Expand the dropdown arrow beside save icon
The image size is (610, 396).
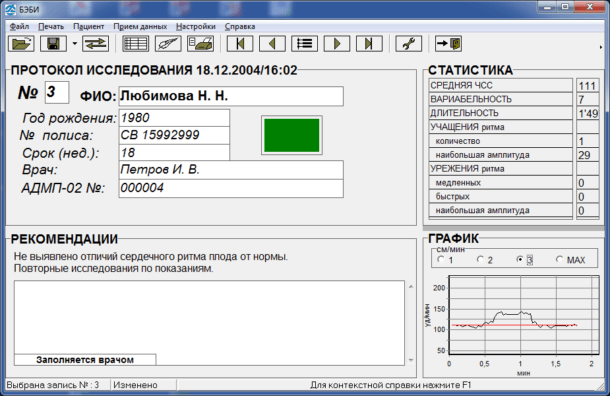point(75,44)
